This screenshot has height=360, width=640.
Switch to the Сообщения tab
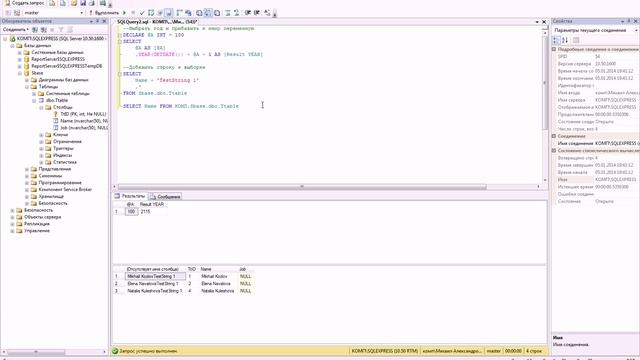point(165,197)
